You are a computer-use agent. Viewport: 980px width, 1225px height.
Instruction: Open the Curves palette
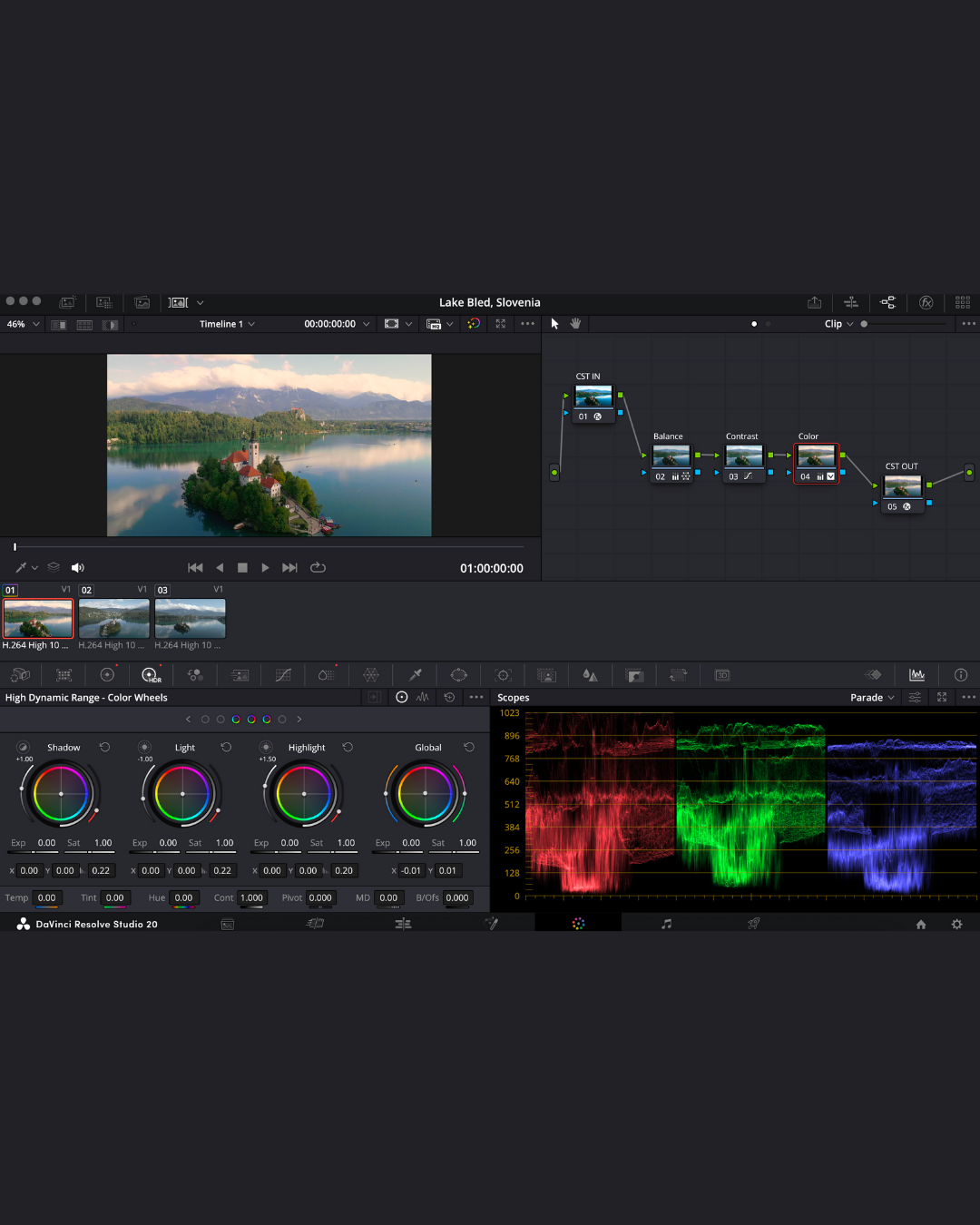point(283,674)
